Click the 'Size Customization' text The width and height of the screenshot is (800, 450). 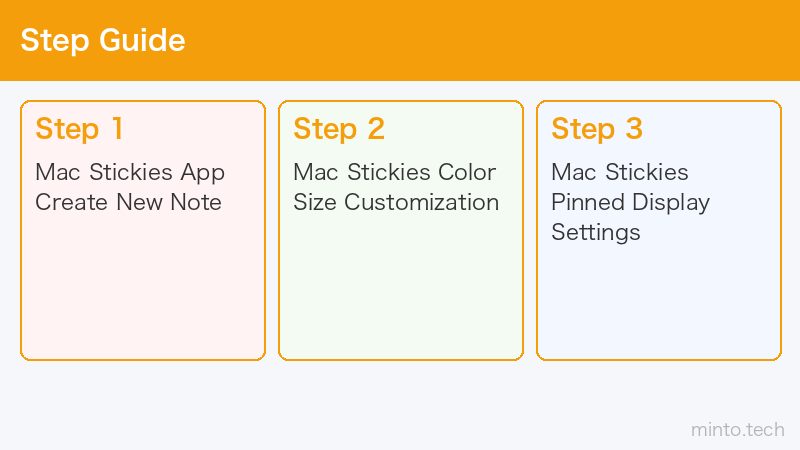[396, 203]
